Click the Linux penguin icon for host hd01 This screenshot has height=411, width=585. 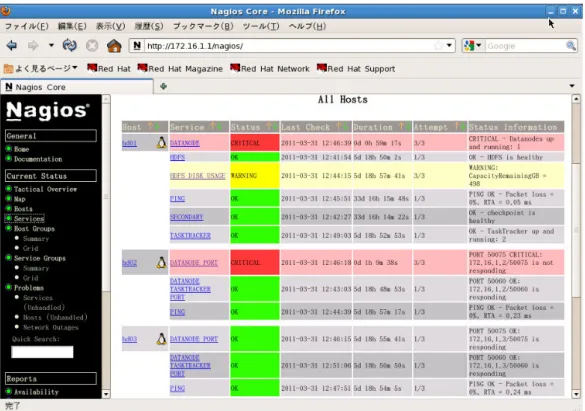[161, 142]
